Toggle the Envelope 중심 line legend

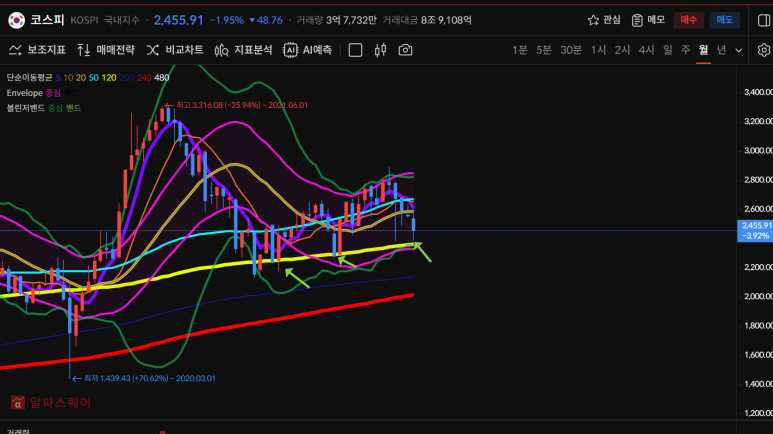(x=53, y=93)
